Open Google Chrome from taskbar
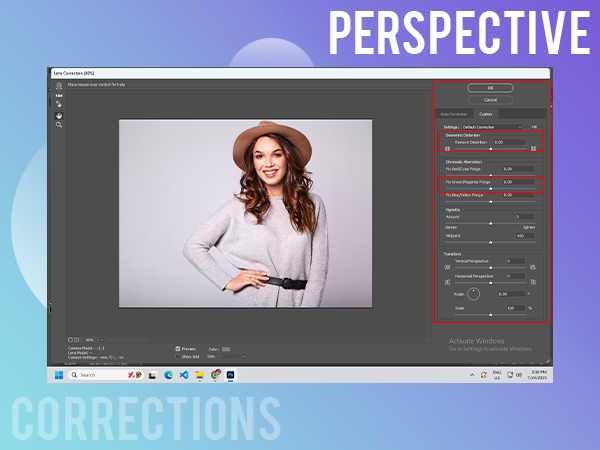Screen dimensions: 600x450 pyautogui.click(x=215, y=374)
